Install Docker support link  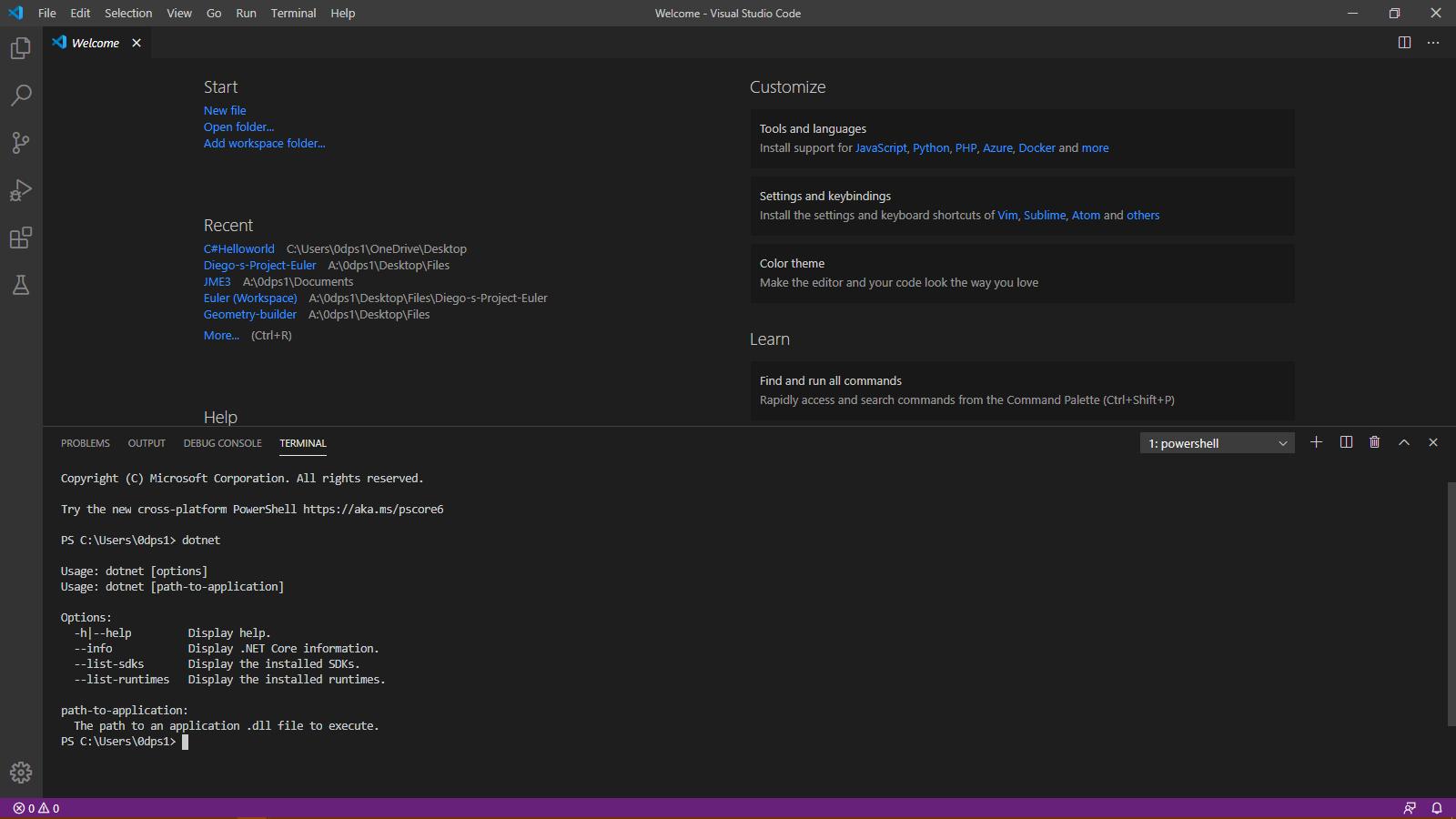[1036, 147]
